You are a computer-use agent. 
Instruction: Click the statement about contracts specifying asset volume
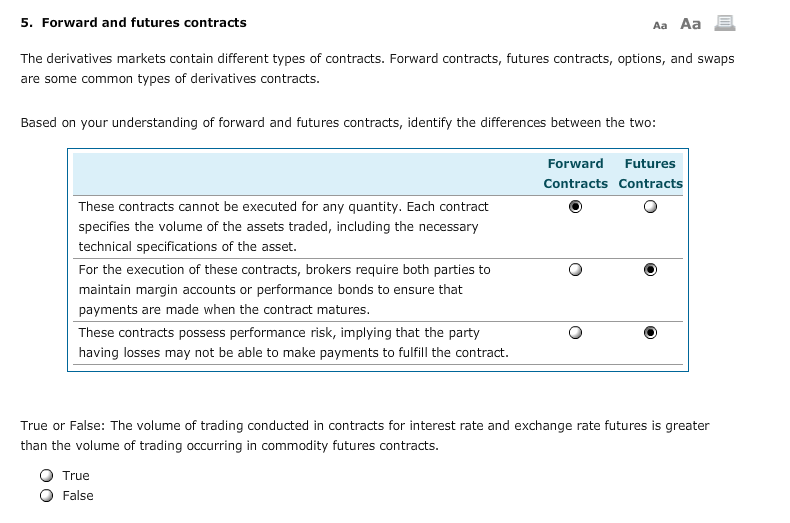283,227
